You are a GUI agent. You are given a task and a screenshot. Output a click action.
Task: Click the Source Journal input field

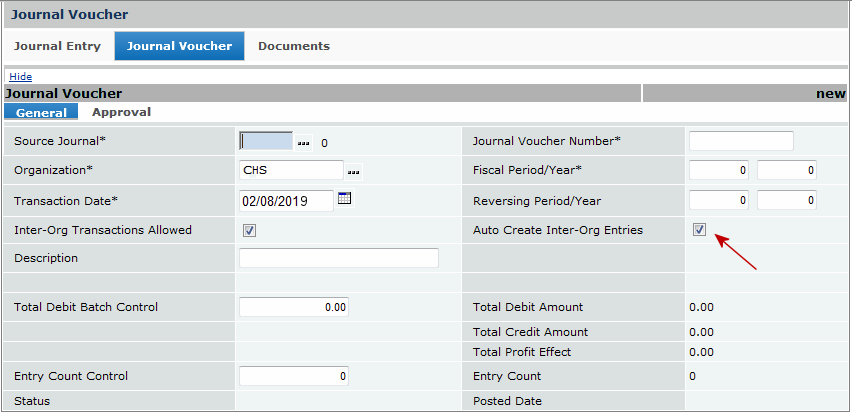pos(266,141)
